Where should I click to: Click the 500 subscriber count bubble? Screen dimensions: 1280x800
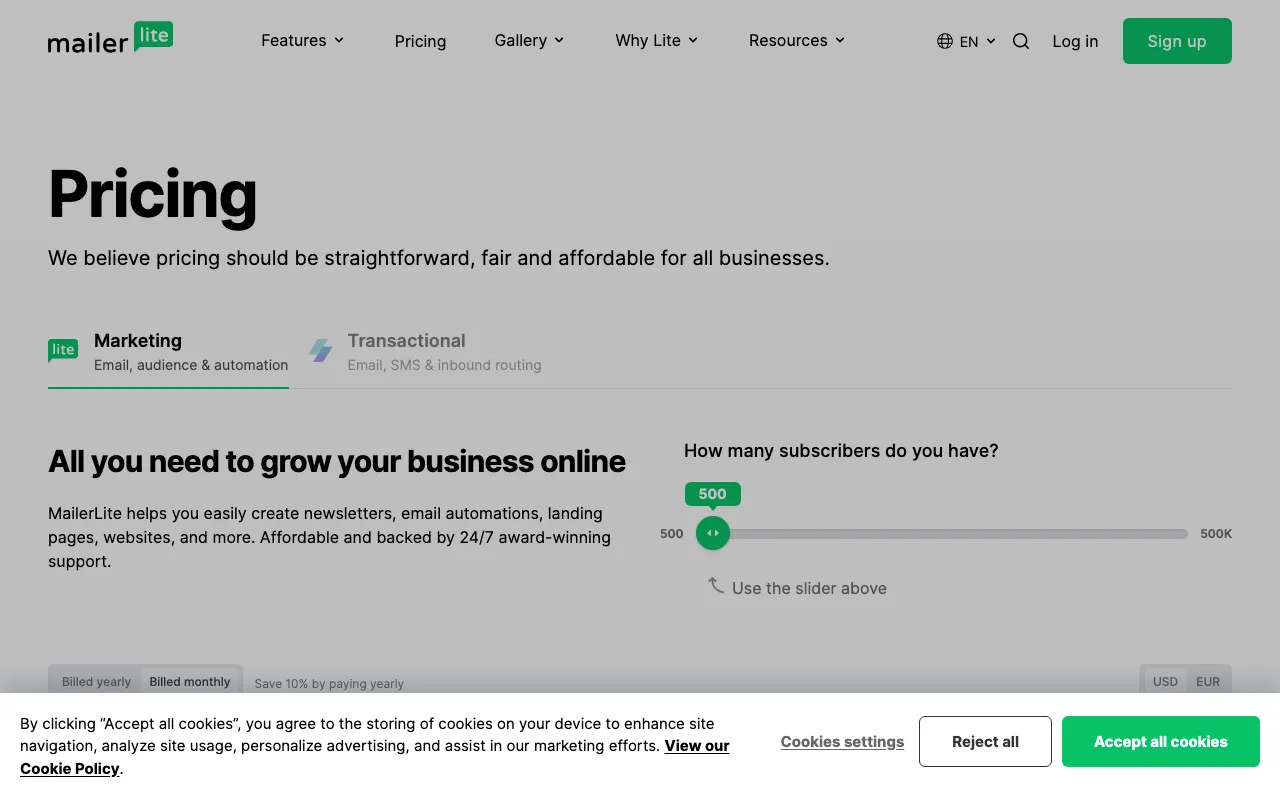pos(713,494)
